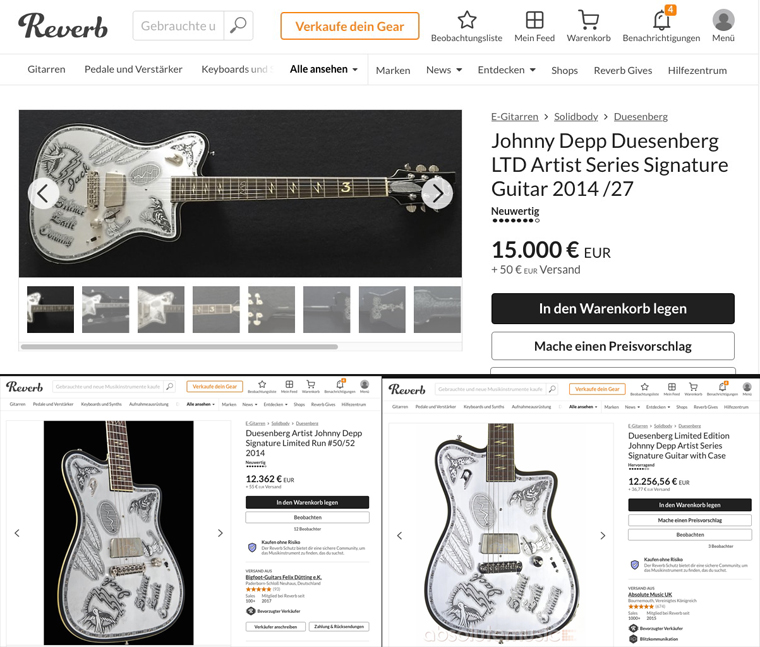The width and height of the screenshot is (760, 647).
Task: Click the search magnifier icon
Action: tap(238, 26)
